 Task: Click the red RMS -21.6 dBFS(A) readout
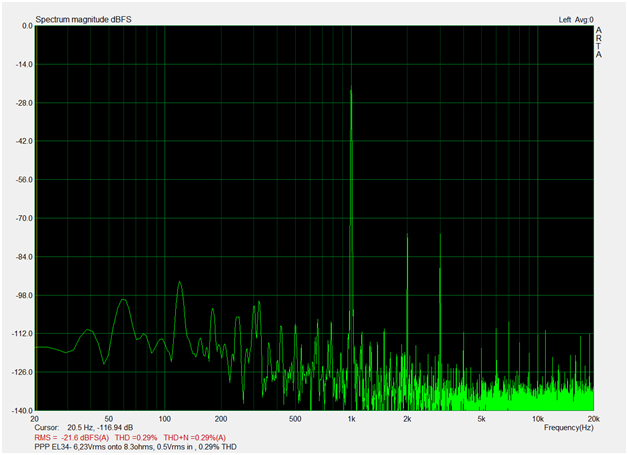coord(77,437)
